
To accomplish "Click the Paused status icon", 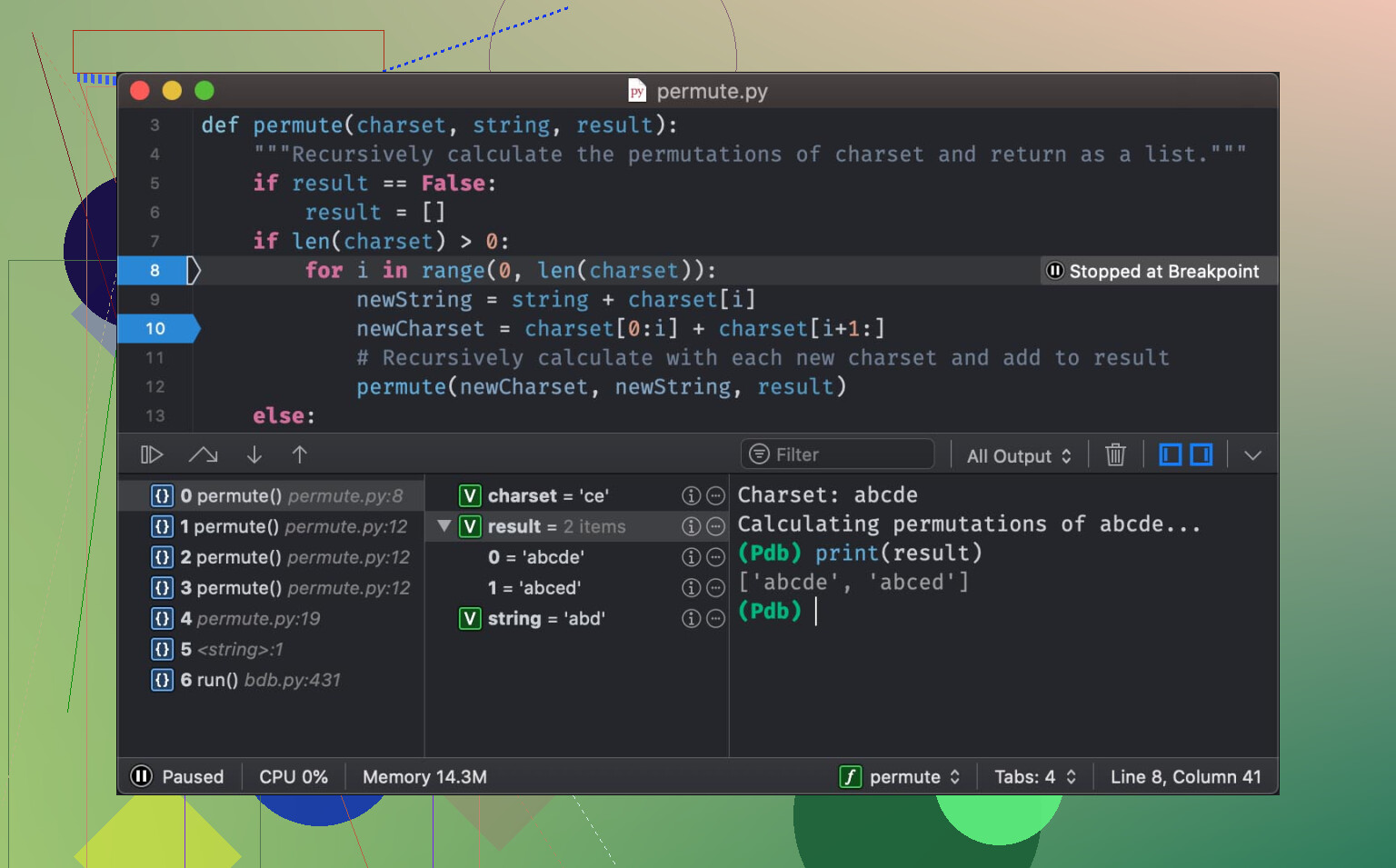I will (x=141, y=776).
